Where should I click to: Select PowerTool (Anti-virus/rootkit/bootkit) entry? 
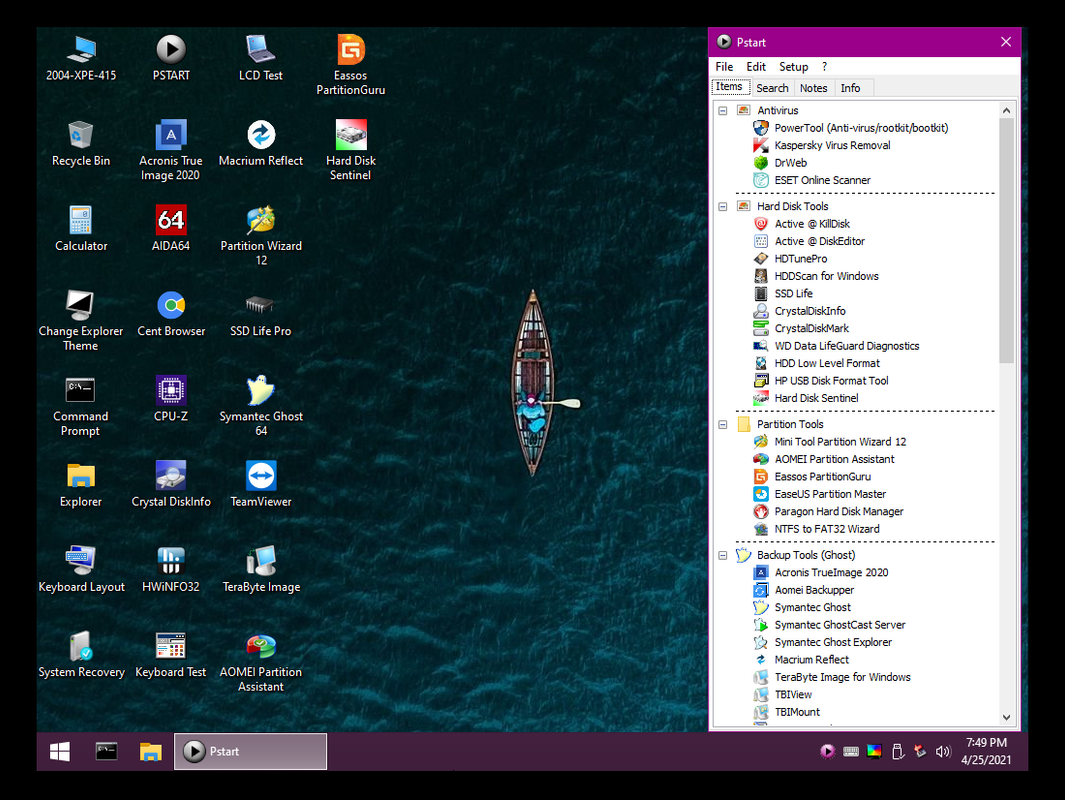pos(861,128)
